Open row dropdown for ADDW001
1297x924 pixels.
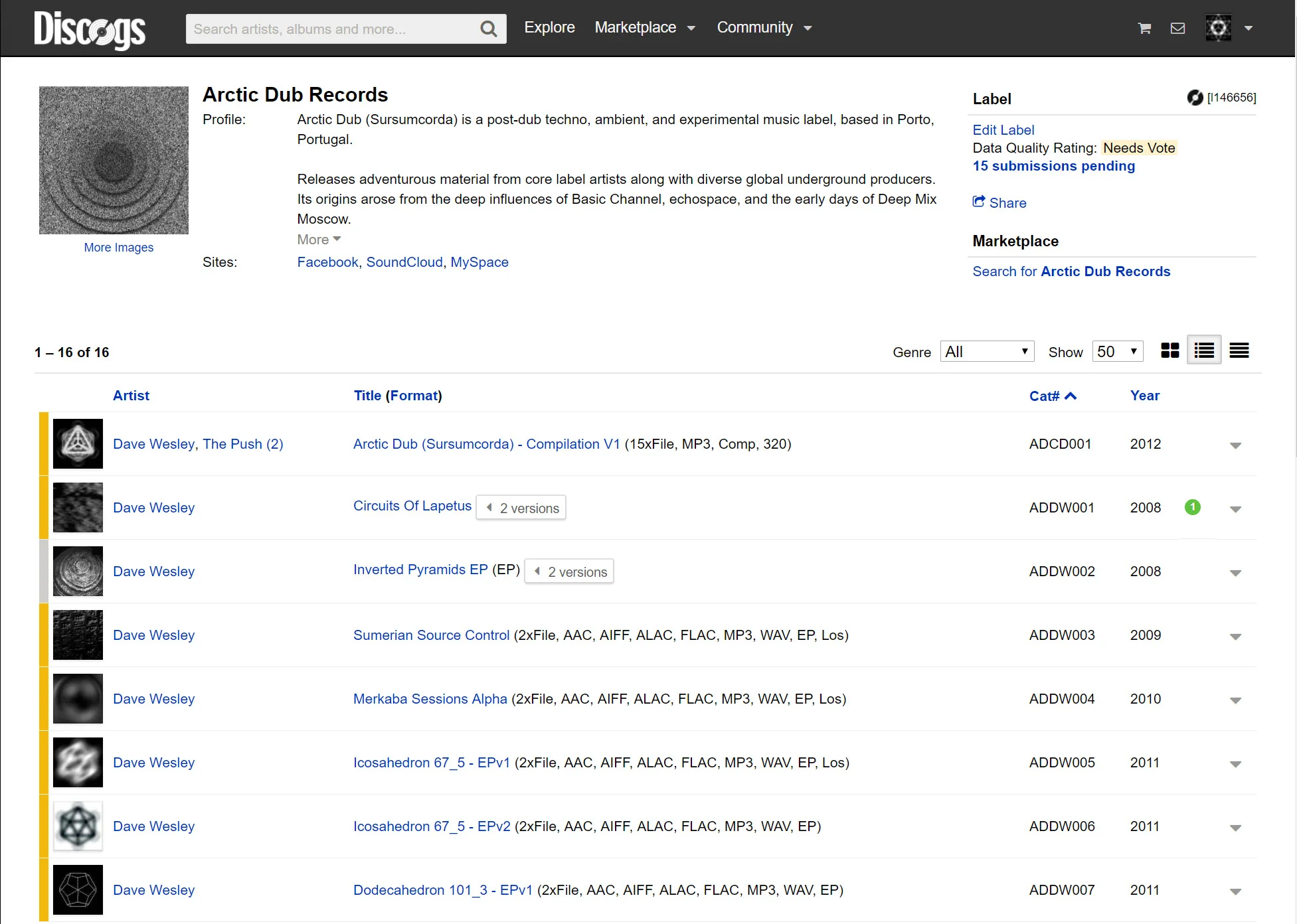pos(1235,509)
